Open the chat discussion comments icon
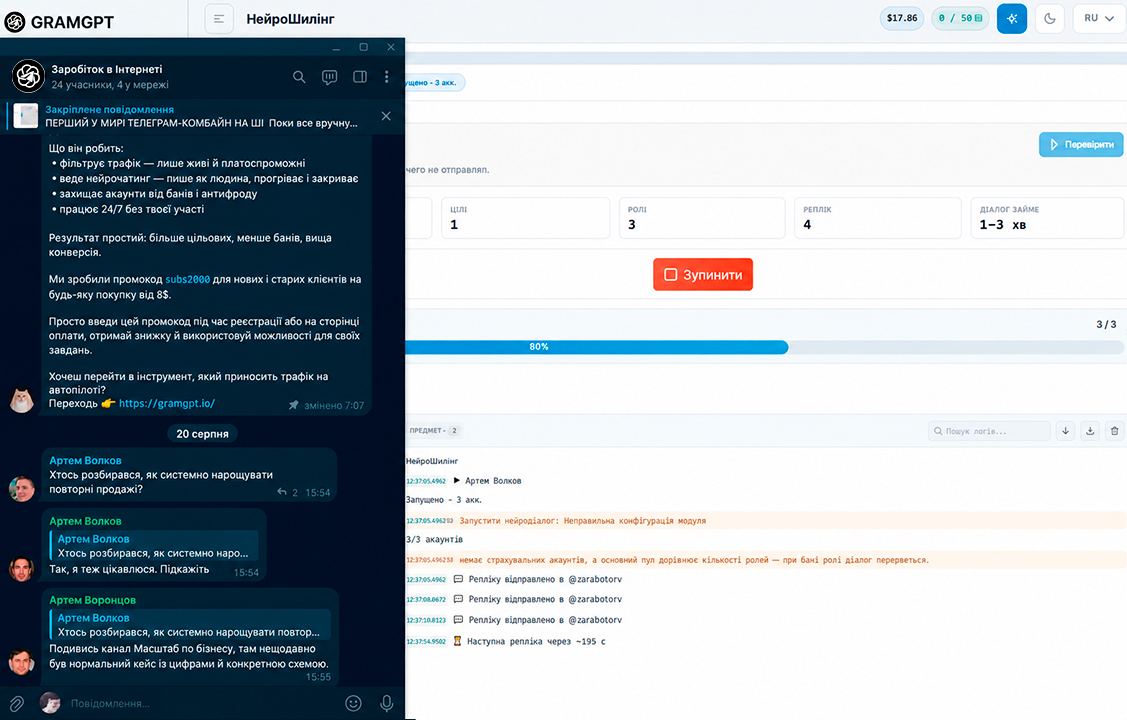 (x=329, y=77)
